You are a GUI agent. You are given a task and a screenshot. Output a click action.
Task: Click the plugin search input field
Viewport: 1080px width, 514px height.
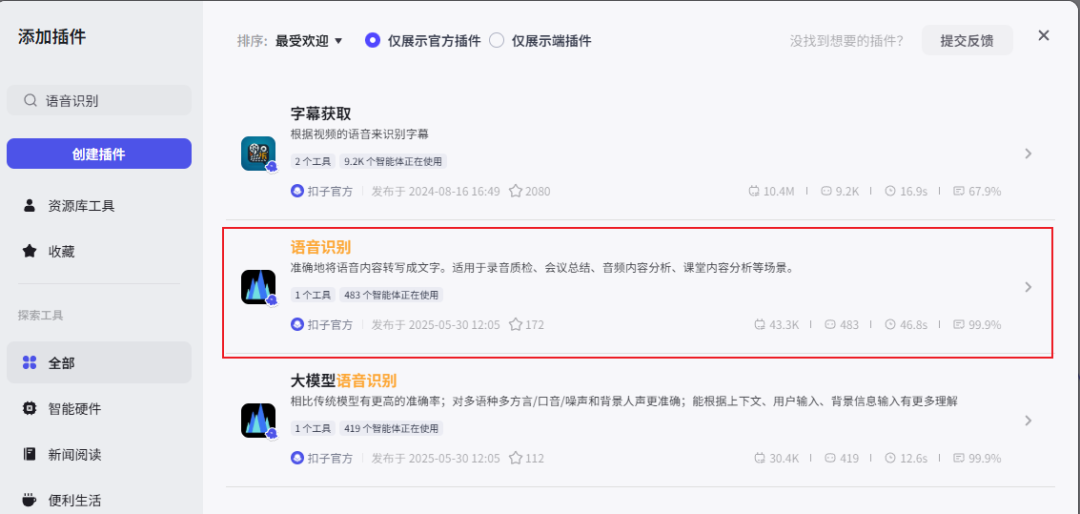[110, 100]
